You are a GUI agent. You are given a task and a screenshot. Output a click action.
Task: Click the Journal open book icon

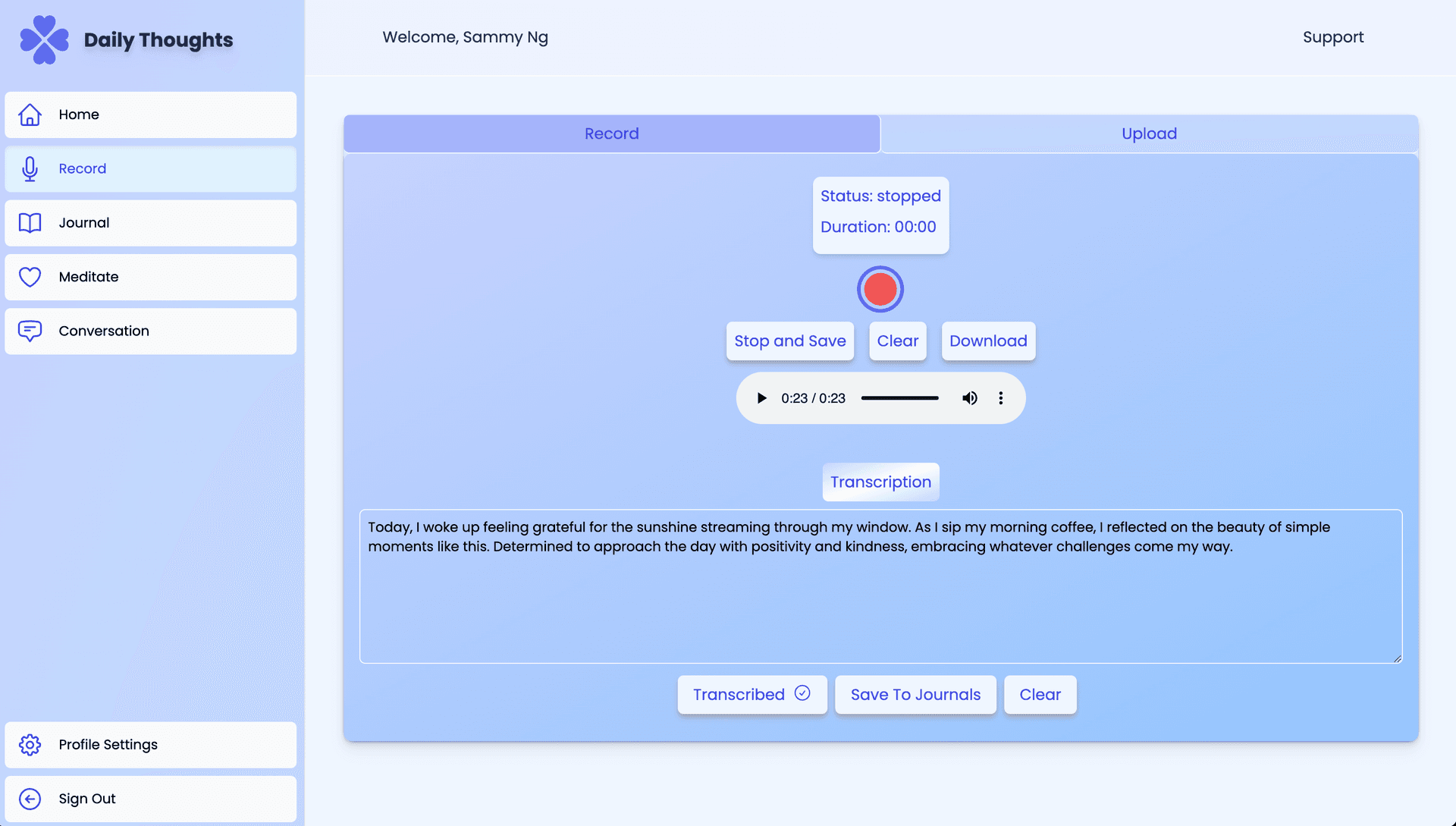(x=30, y=223)
